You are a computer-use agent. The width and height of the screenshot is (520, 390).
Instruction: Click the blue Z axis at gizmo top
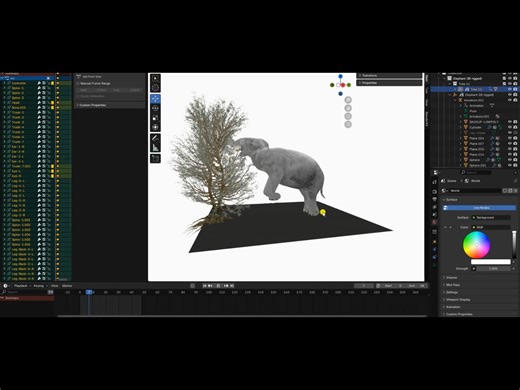coord(340,76)
